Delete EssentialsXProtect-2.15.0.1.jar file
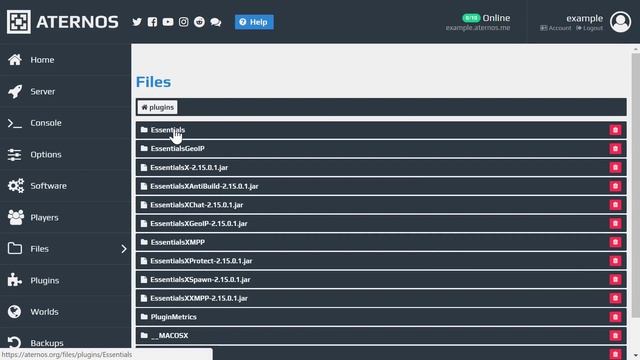The height and width of the screenshot is (360, 640). (x=615, y=261)
